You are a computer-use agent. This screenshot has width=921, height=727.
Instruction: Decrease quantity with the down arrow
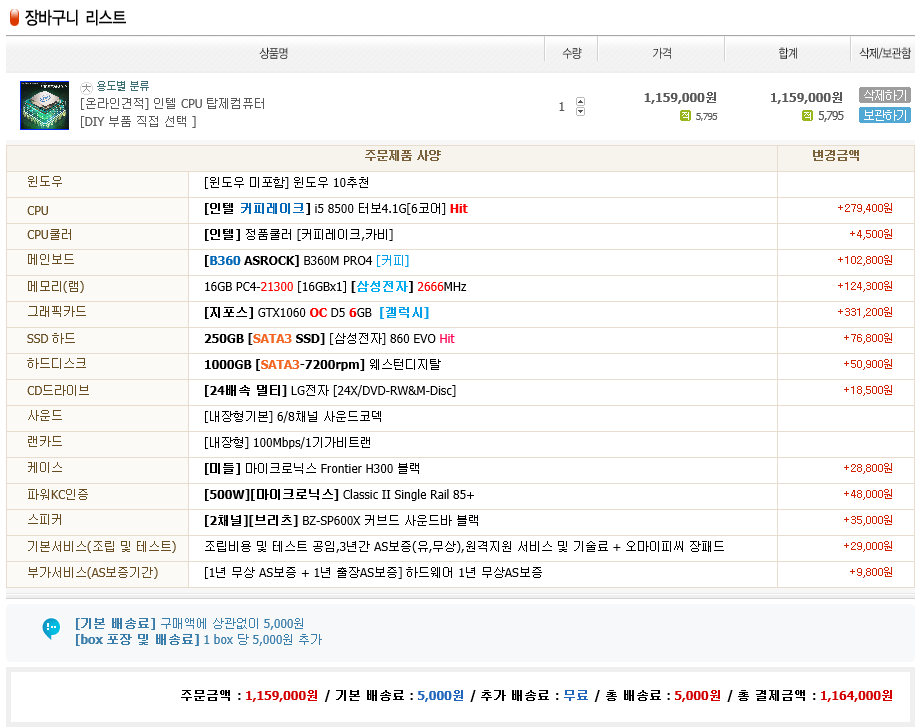580,111
